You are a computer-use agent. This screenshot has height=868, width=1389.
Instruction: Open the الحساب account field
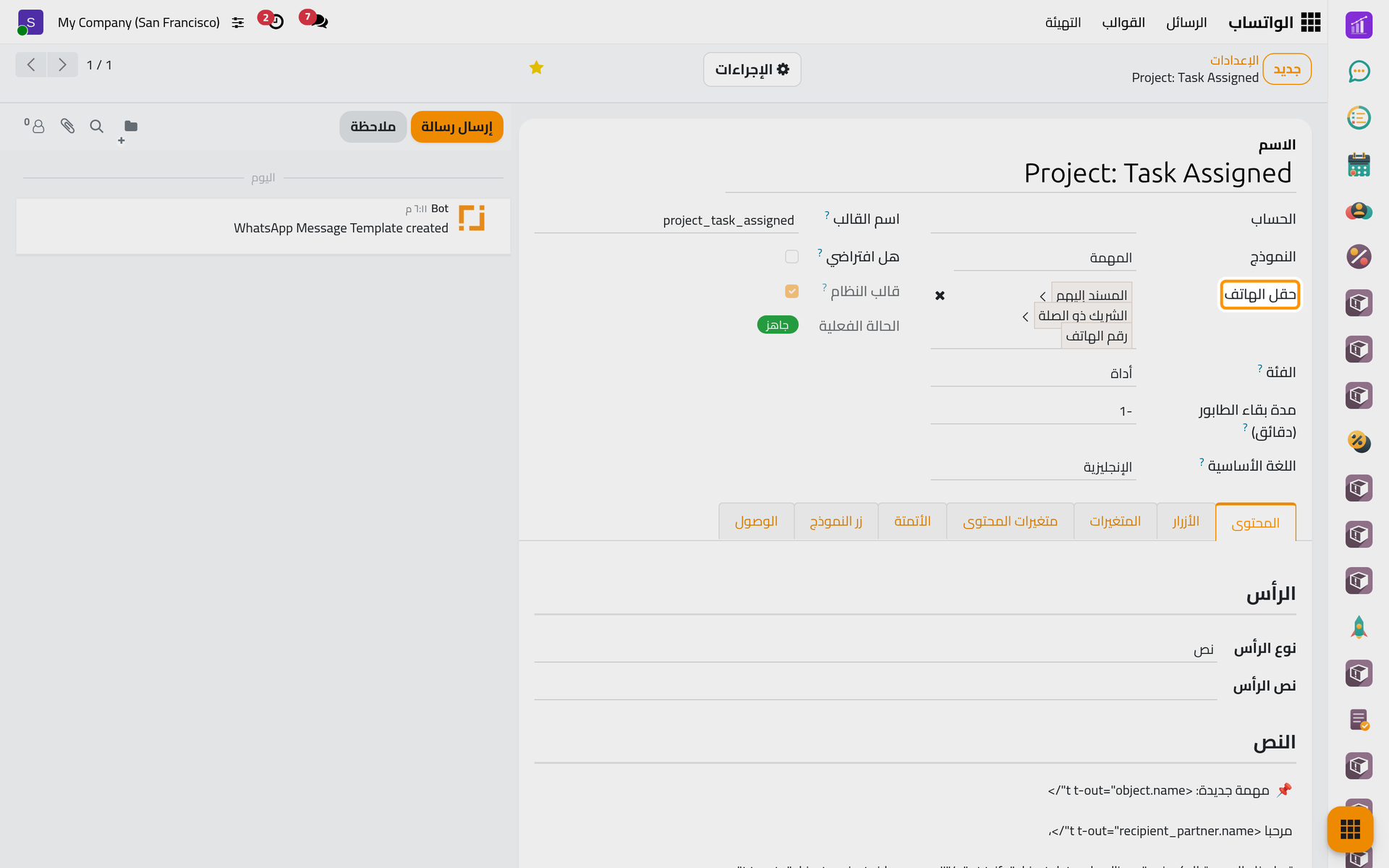[1033, 220]
